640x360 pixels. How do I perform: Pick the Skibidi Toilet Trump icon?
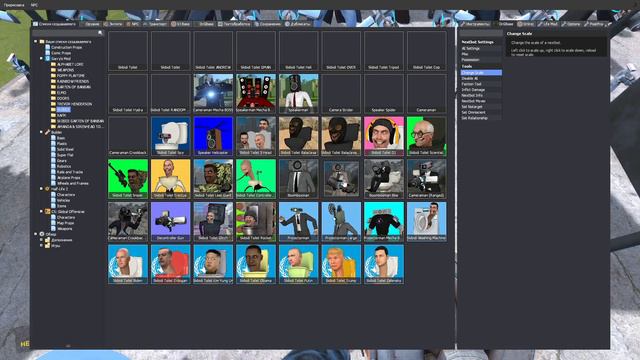click(x=341, y=264)
